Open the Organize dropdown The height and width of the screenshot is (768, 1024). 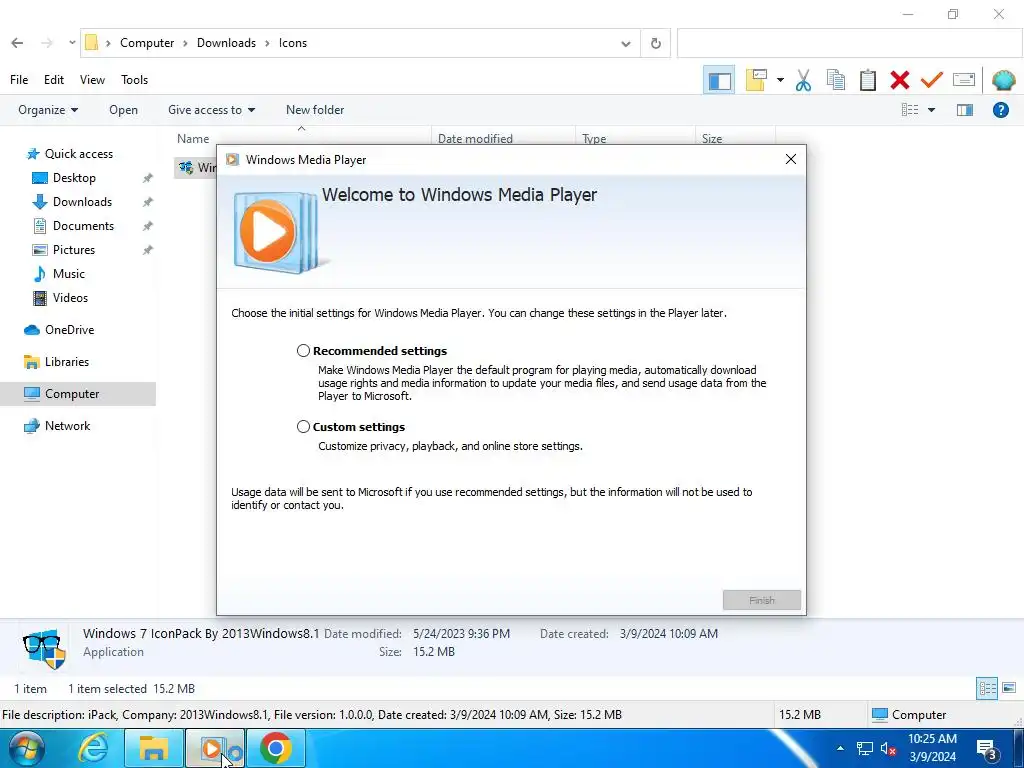click(x=48, y=110)
